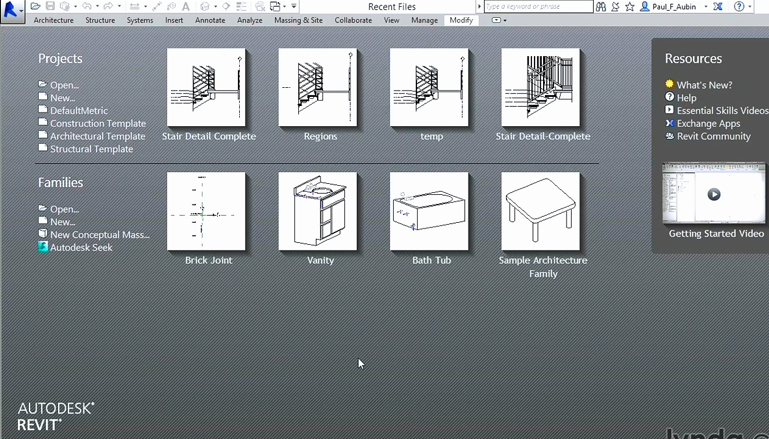Click the Close Hidden Windows icon
The width and height of the screenshot is (769, 439).
(x=260, y=6)
